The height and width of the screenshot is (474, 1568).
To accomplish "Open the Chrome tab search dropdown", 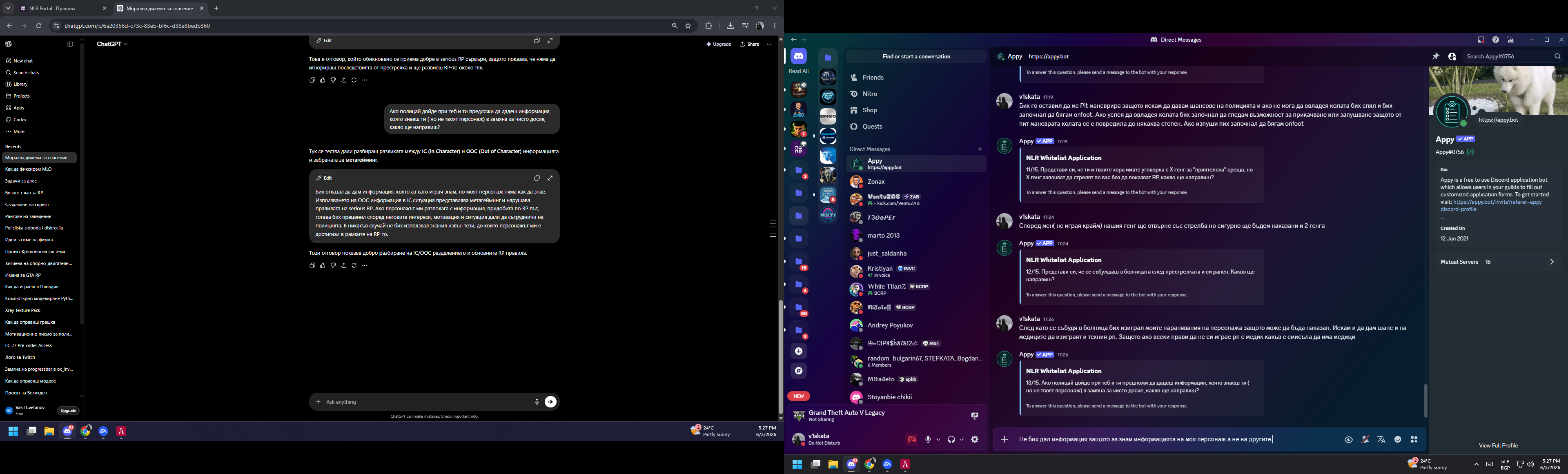I will [x=8, y=9].
